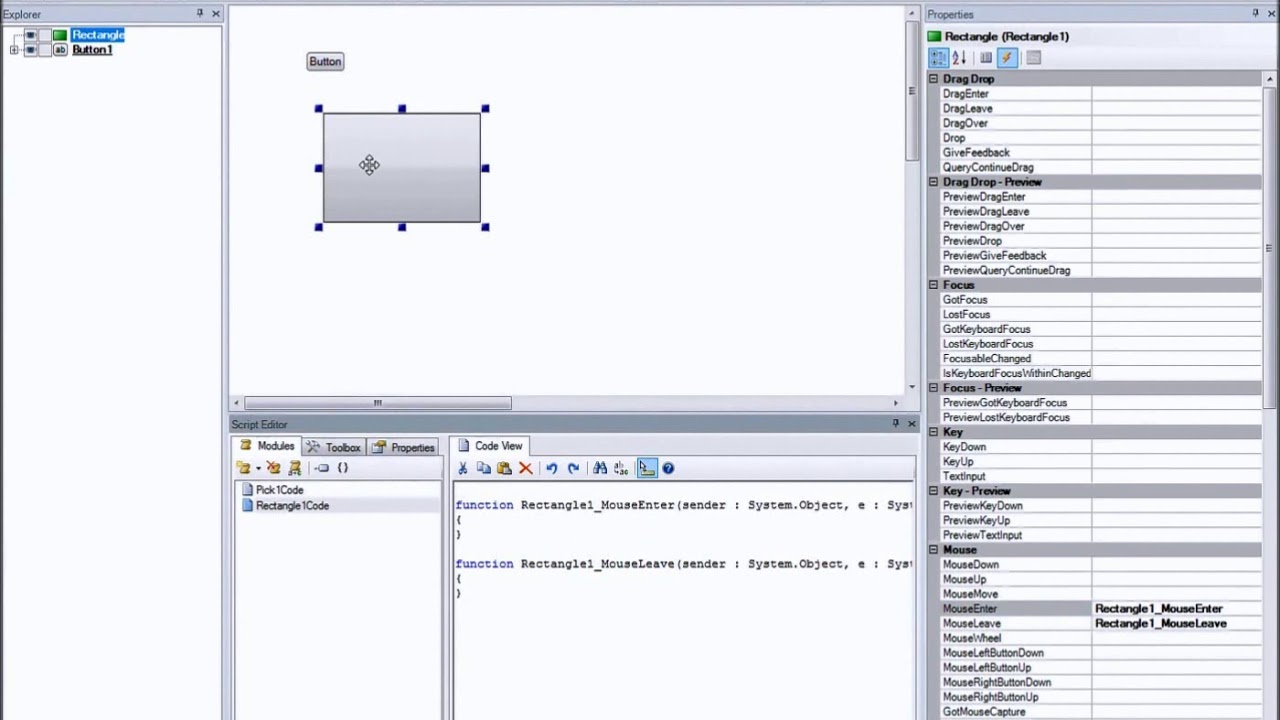Sort properties alphabetically
This screenshot has height=720, width=1280.
click(x=959, y=58)
